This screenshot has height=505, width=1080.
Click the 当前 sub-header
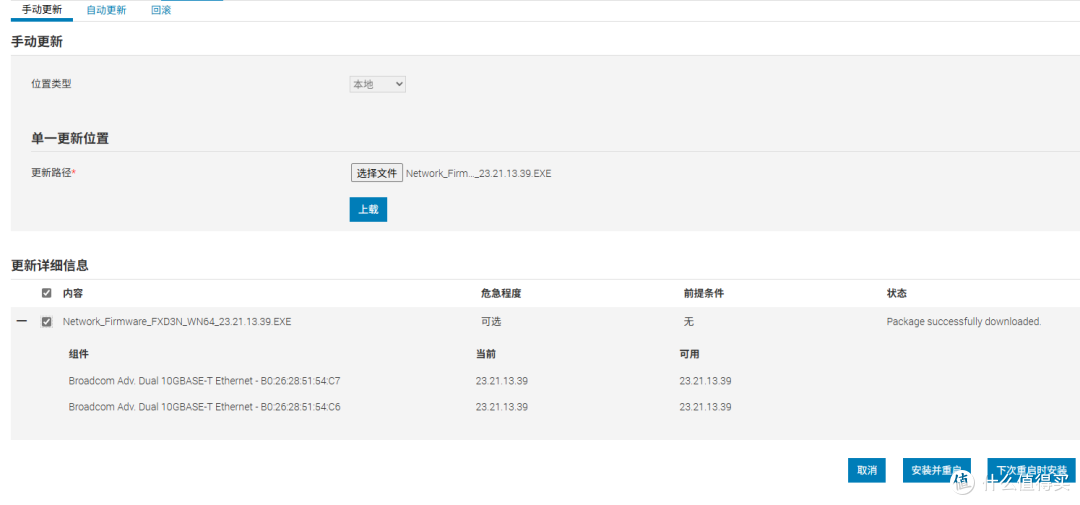pos(486,354)
